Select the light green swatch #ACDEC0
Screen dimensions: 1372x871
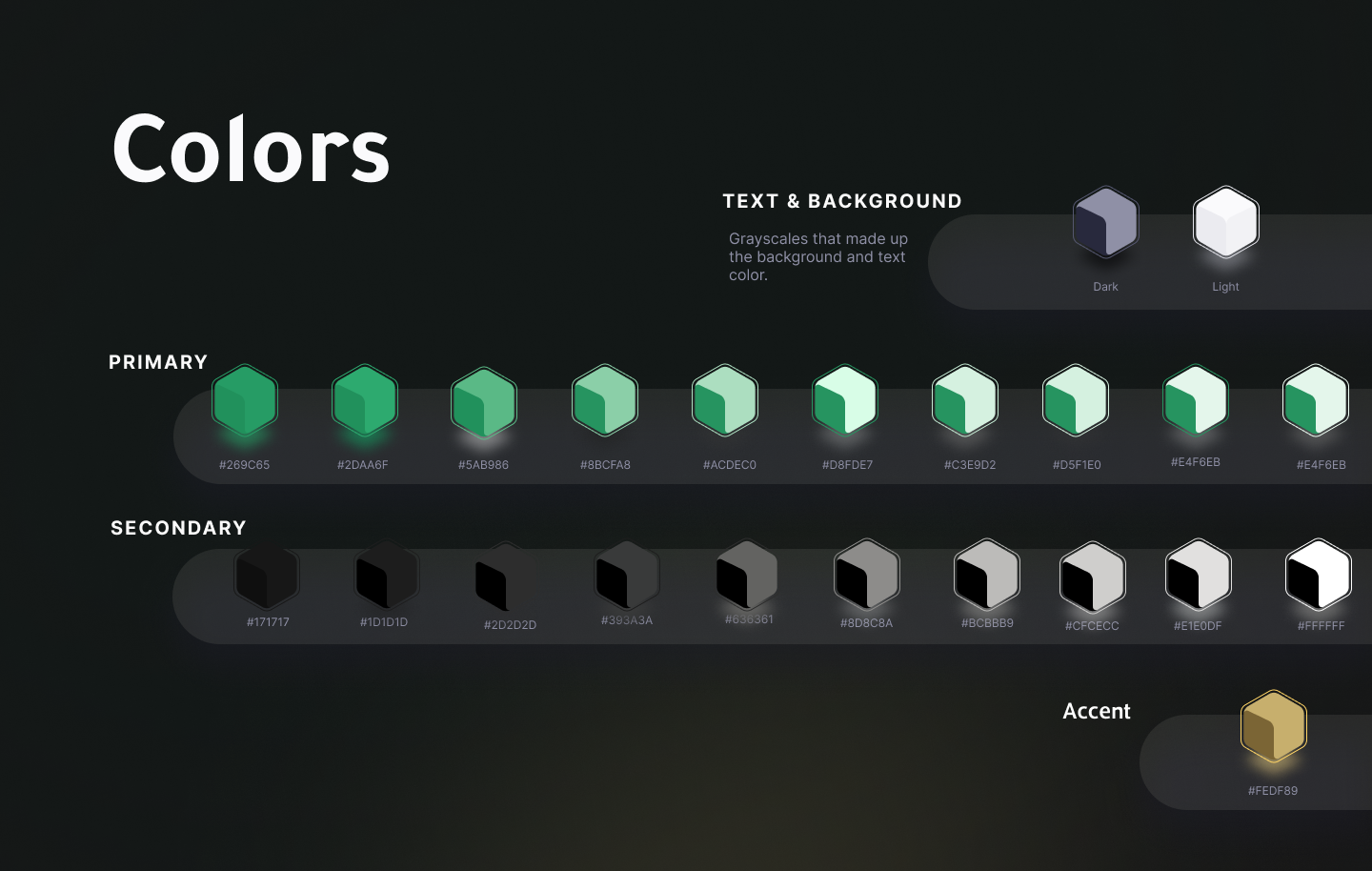(725, 400)
